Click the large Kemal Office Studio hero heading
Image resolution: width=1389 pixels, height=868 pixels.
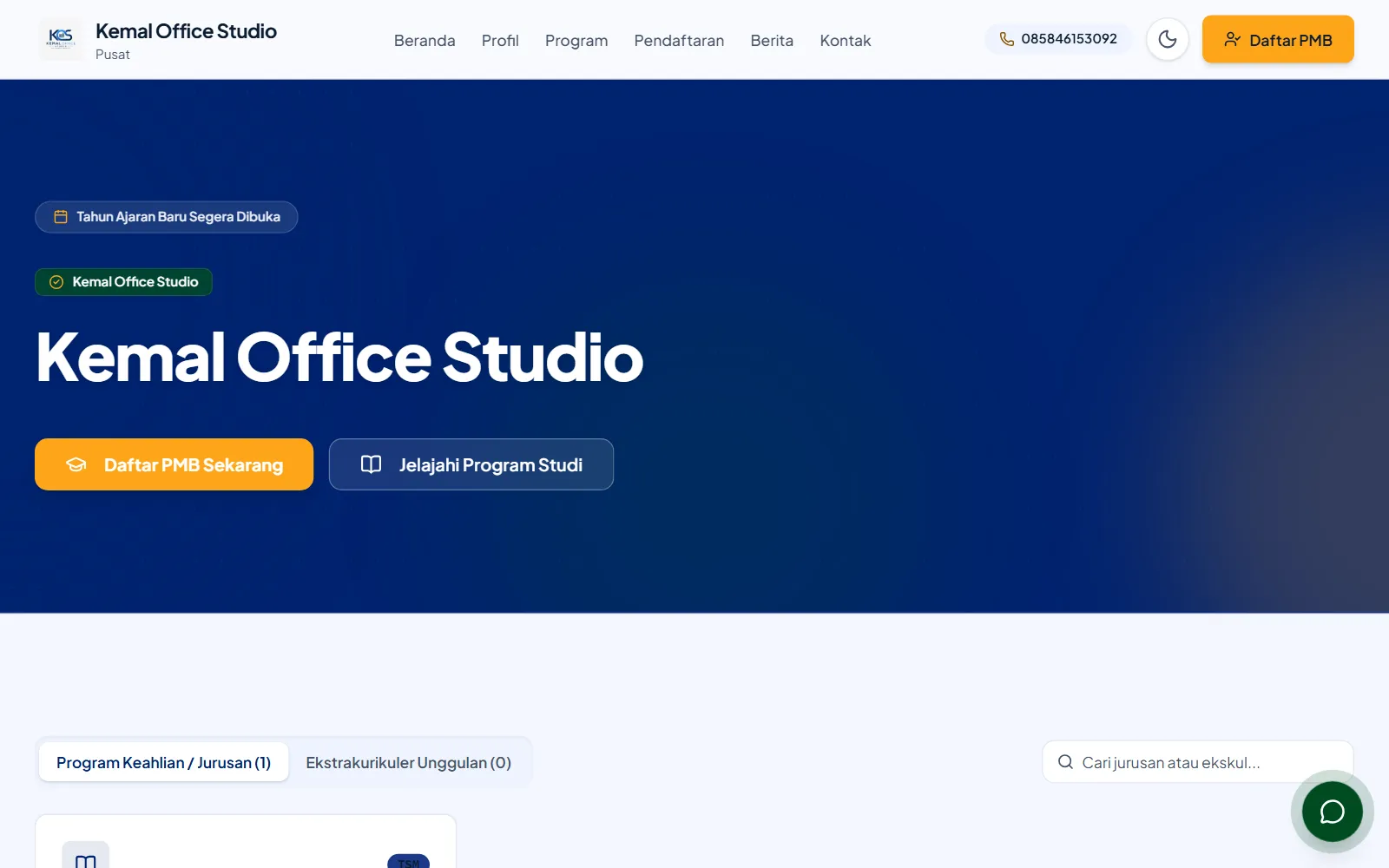coord(339,357)
